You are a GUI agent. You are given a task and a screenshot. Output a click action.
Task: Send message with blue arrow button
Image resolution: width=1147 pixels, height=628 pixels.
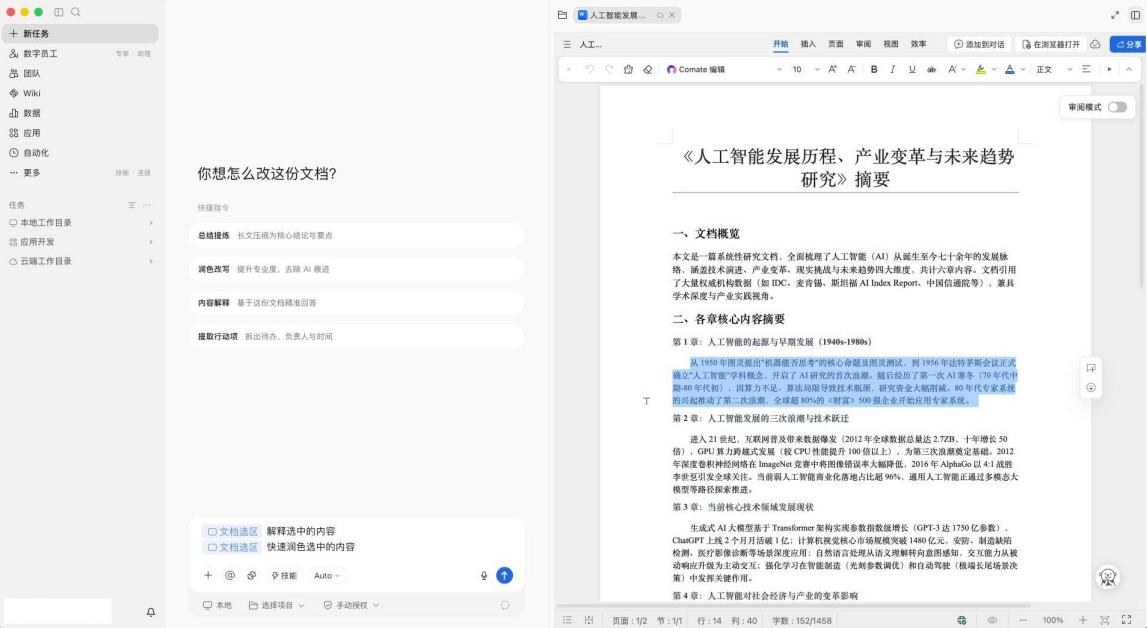504,575
